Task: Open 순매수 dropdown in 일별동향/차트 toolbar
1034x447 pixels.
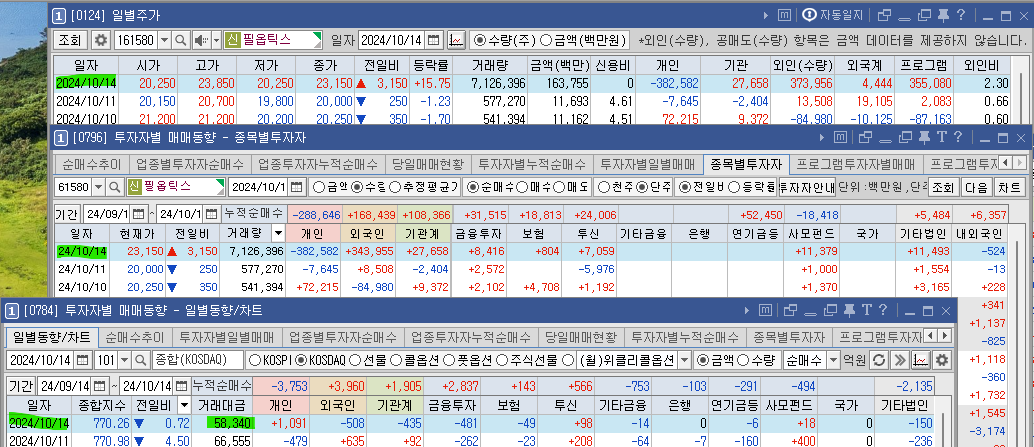Action: point(833,360)
